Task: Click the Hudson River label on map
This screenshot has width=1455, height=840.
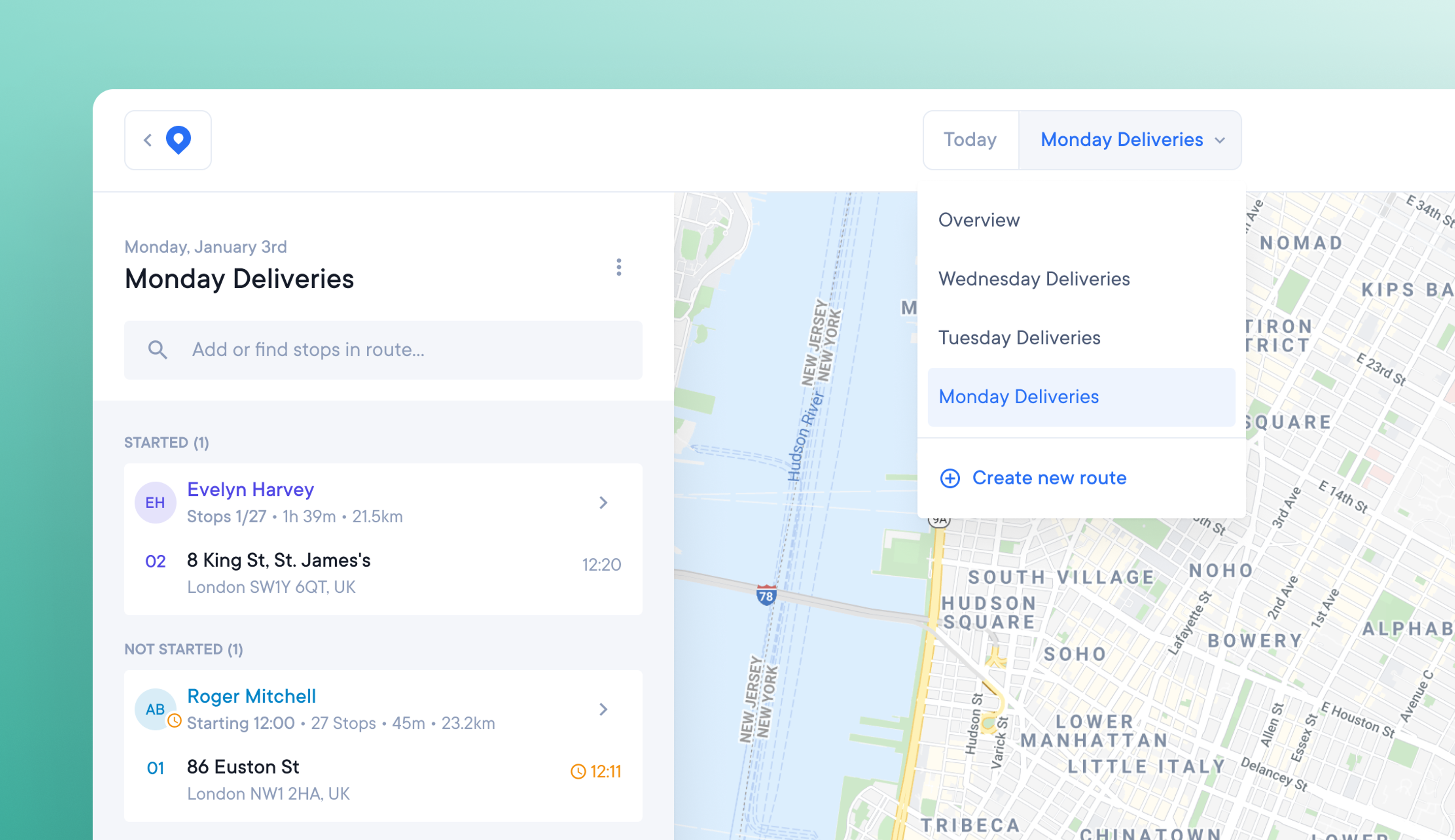Action: click(x=805, y=437)
